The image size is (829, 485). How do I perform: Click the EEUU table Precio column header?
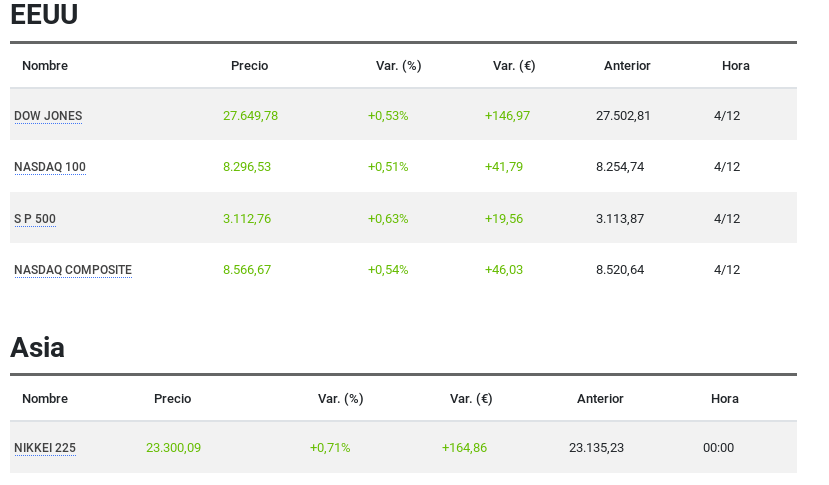(249, 66)
